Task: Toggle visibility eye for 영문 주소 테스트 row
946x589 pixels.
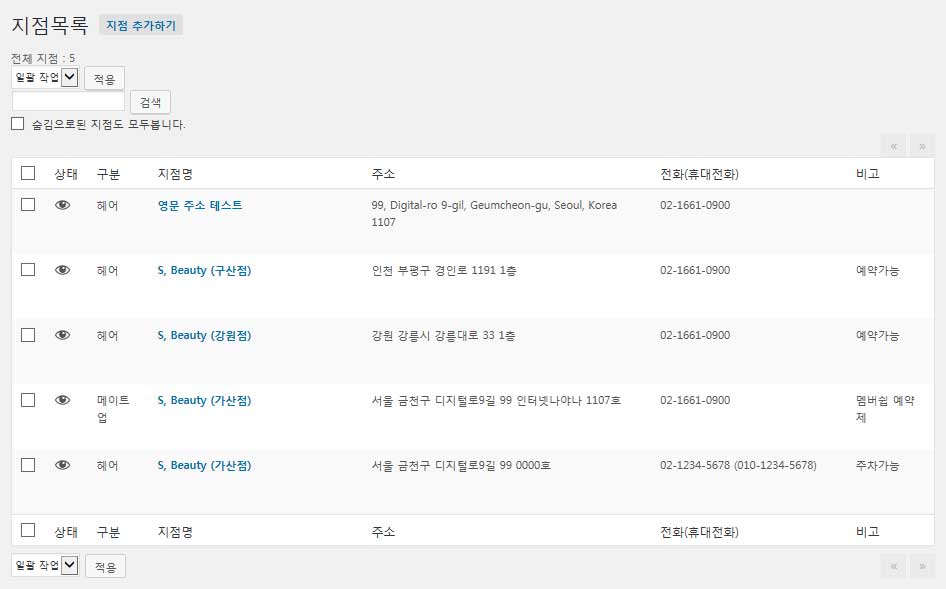Action: pyautogui.click(x=62, y=205)
